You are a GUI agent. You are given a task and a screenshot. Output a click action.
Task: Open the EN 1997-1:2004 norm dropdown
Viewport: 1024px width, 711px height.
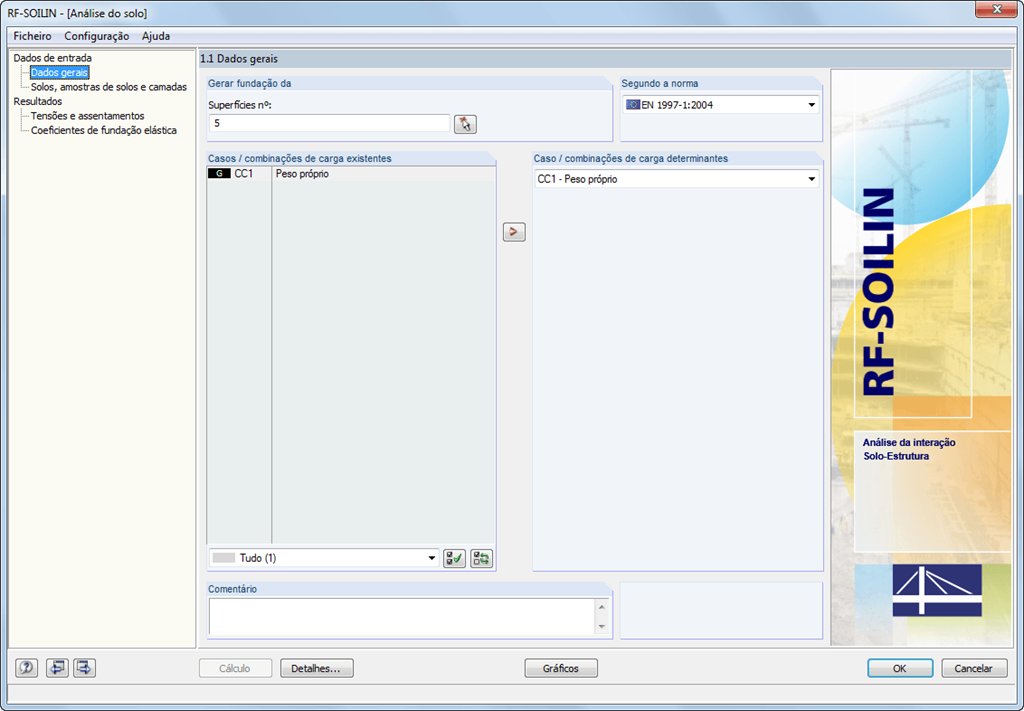721,104
